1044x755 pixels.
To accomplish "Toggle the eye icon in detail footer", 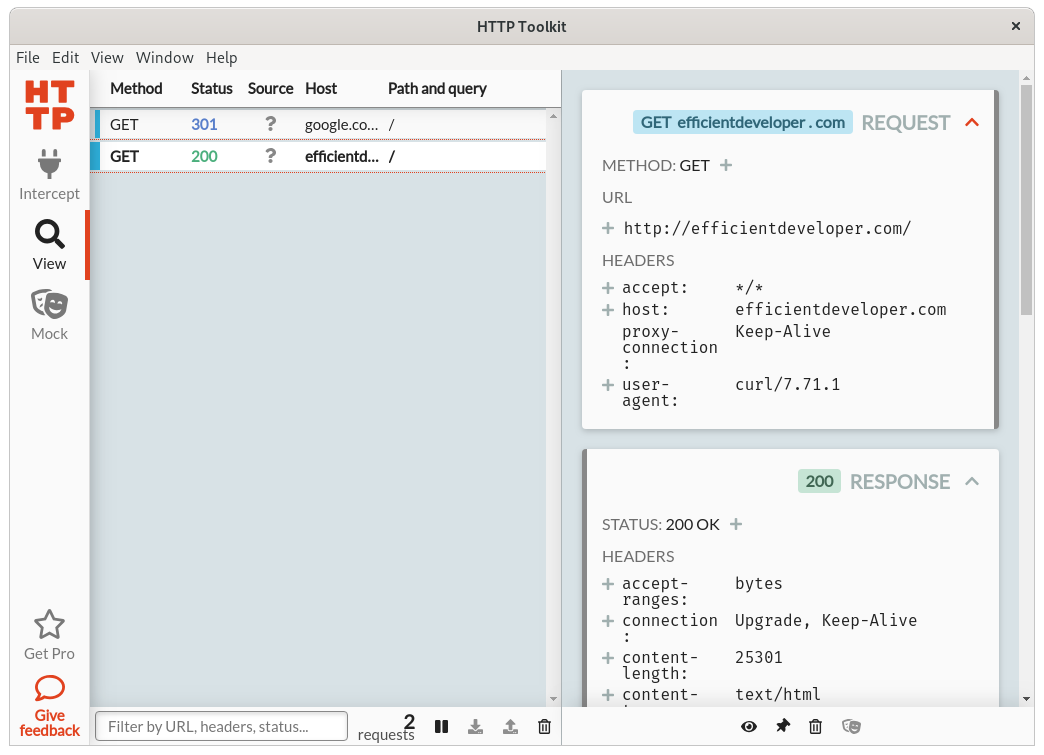I will tap(749, 726).
